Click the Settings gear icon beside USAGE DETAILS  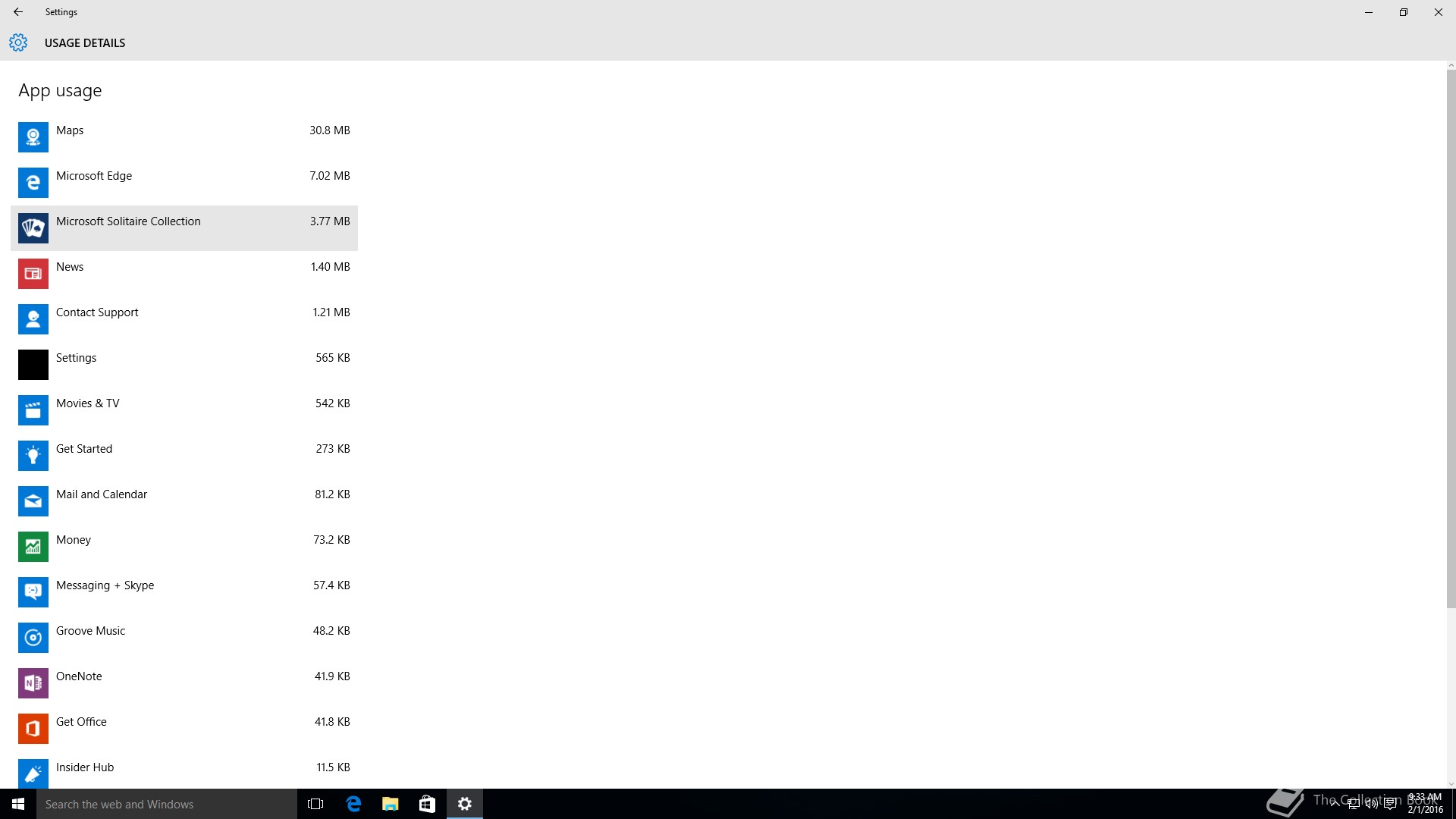click(x=18, y=42)
